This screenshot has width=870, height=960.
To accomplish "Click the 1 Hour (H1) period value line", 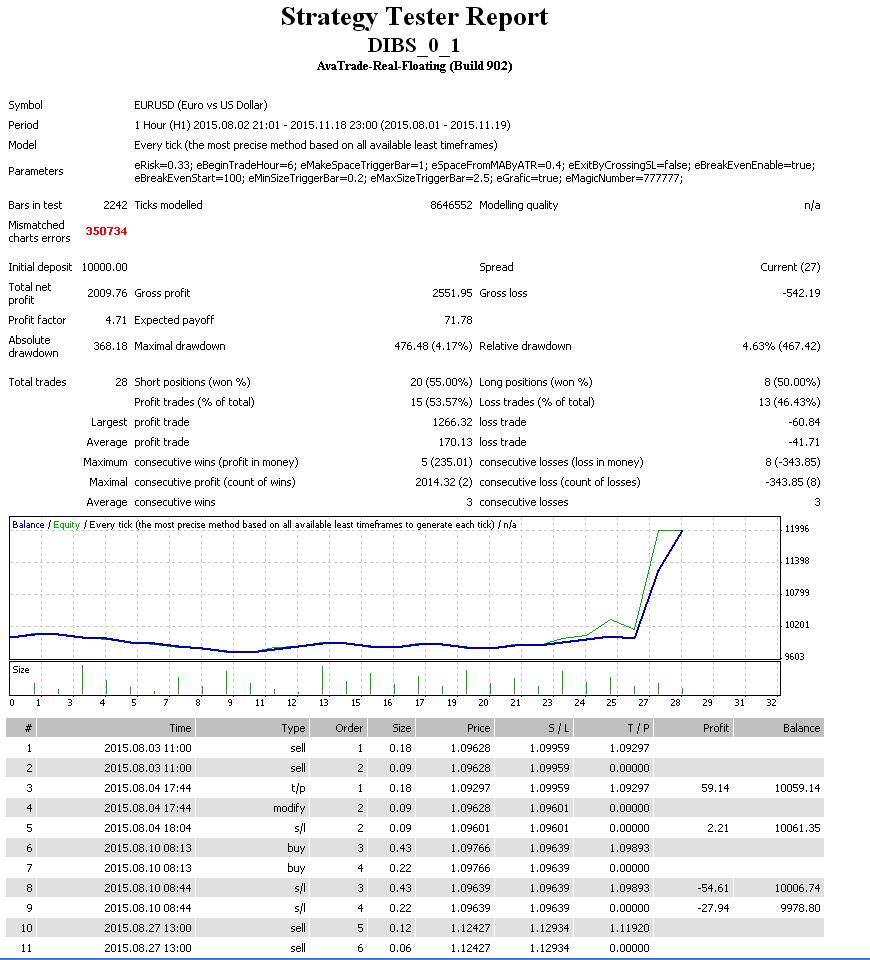I will click(322, 125).
